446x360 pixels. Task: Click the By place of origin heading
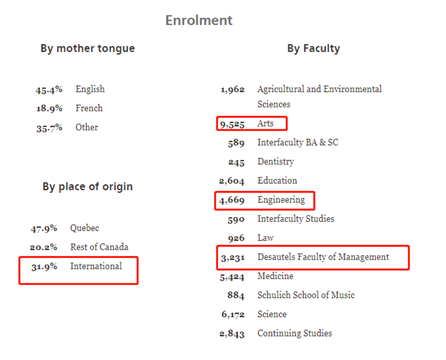pyautogui.click(x=87, y=186)
